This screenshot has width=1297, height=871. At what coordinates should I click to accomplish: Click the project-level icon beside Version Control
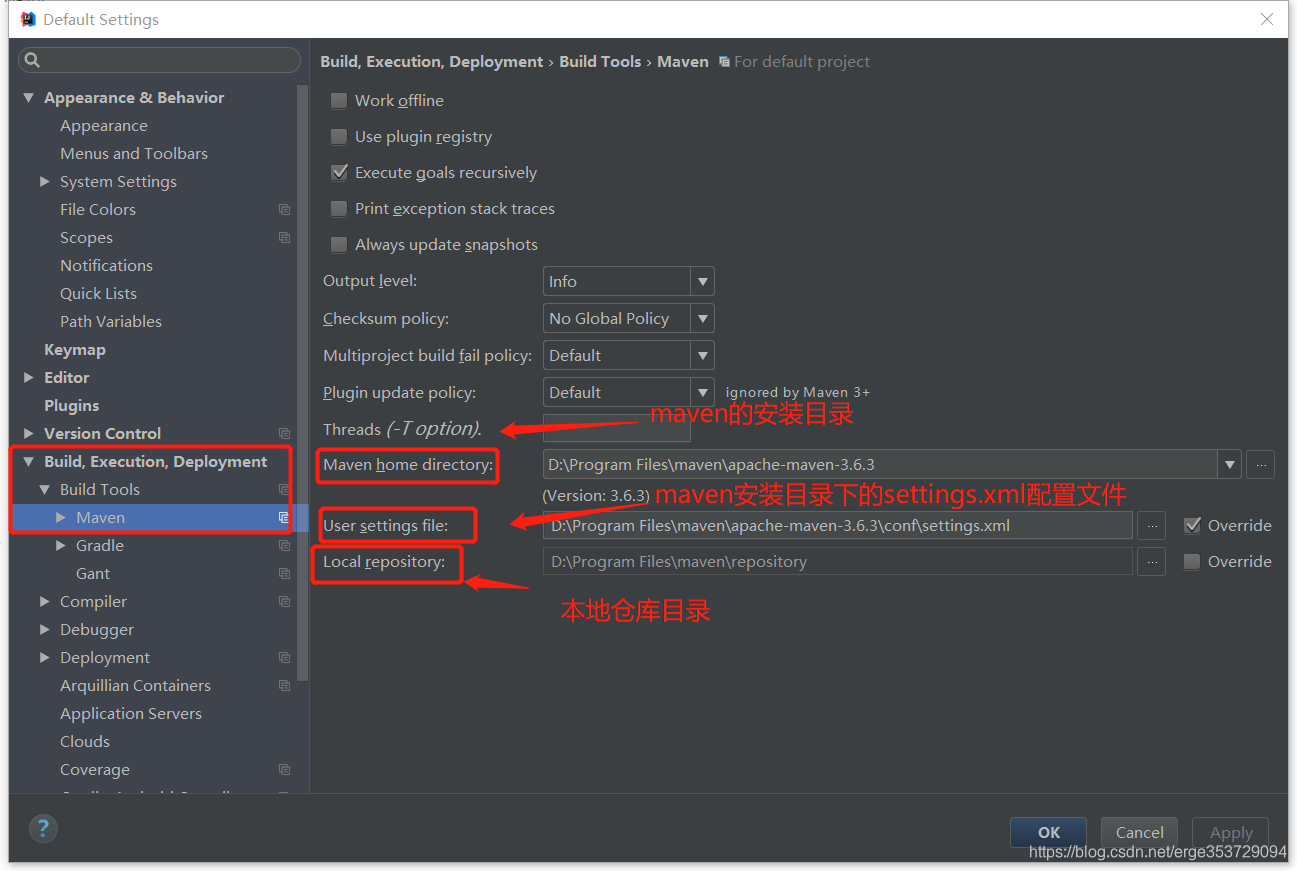(x=285, y=434)
